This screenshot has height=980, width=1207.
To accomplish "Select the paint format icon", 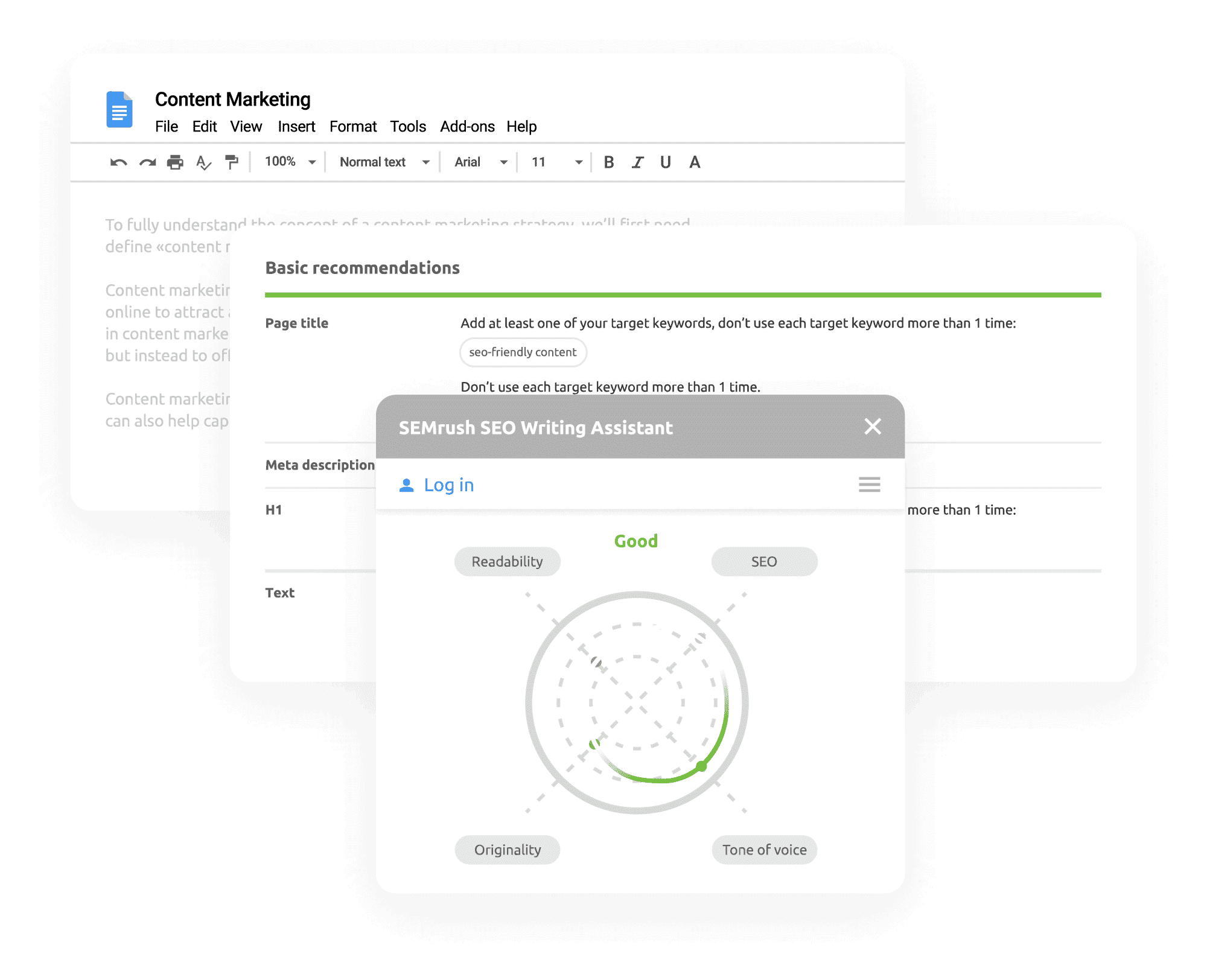I will (x=231, y=162).
